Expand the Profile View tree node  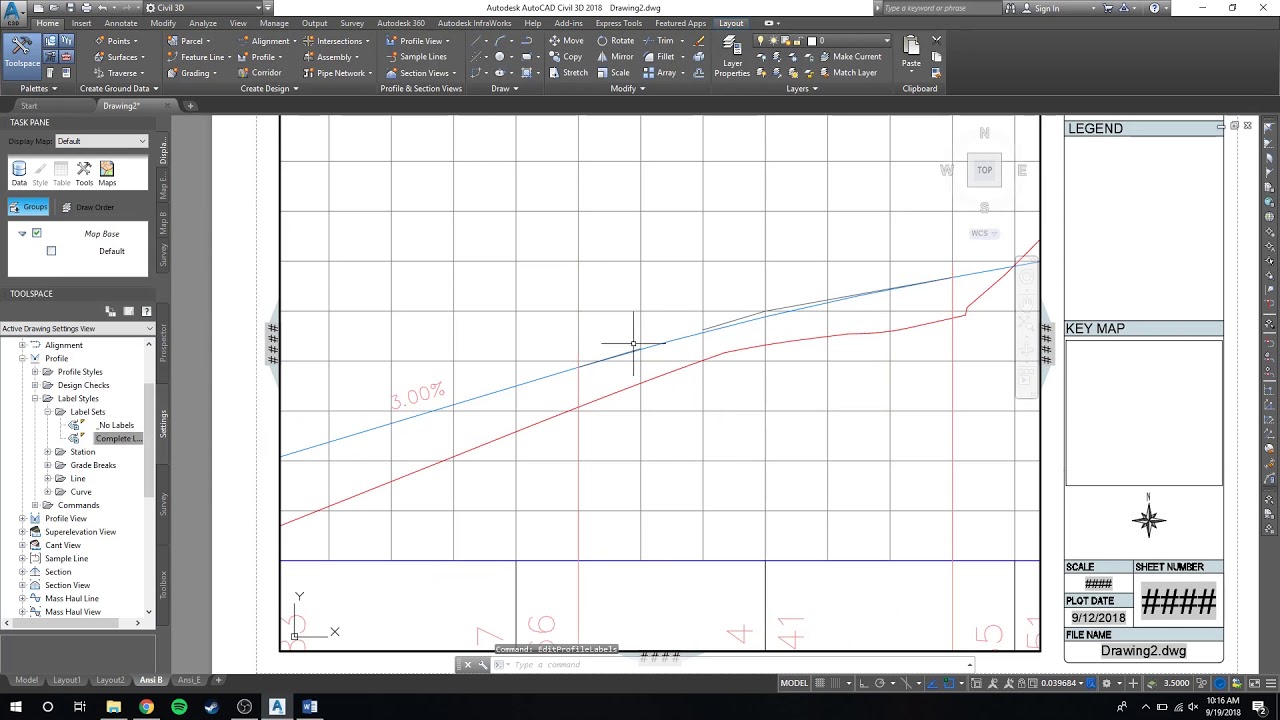(22, 518)
